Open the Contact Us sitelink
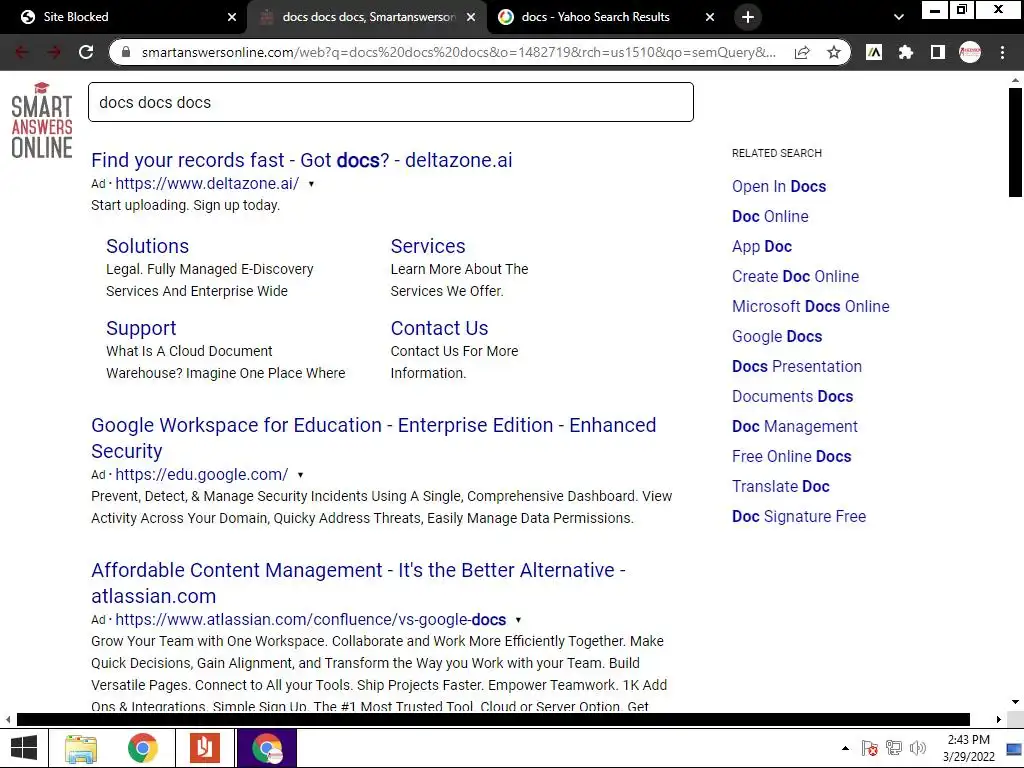The height and width of the screenshot is (768, 1024). click(x=440, y=328)
